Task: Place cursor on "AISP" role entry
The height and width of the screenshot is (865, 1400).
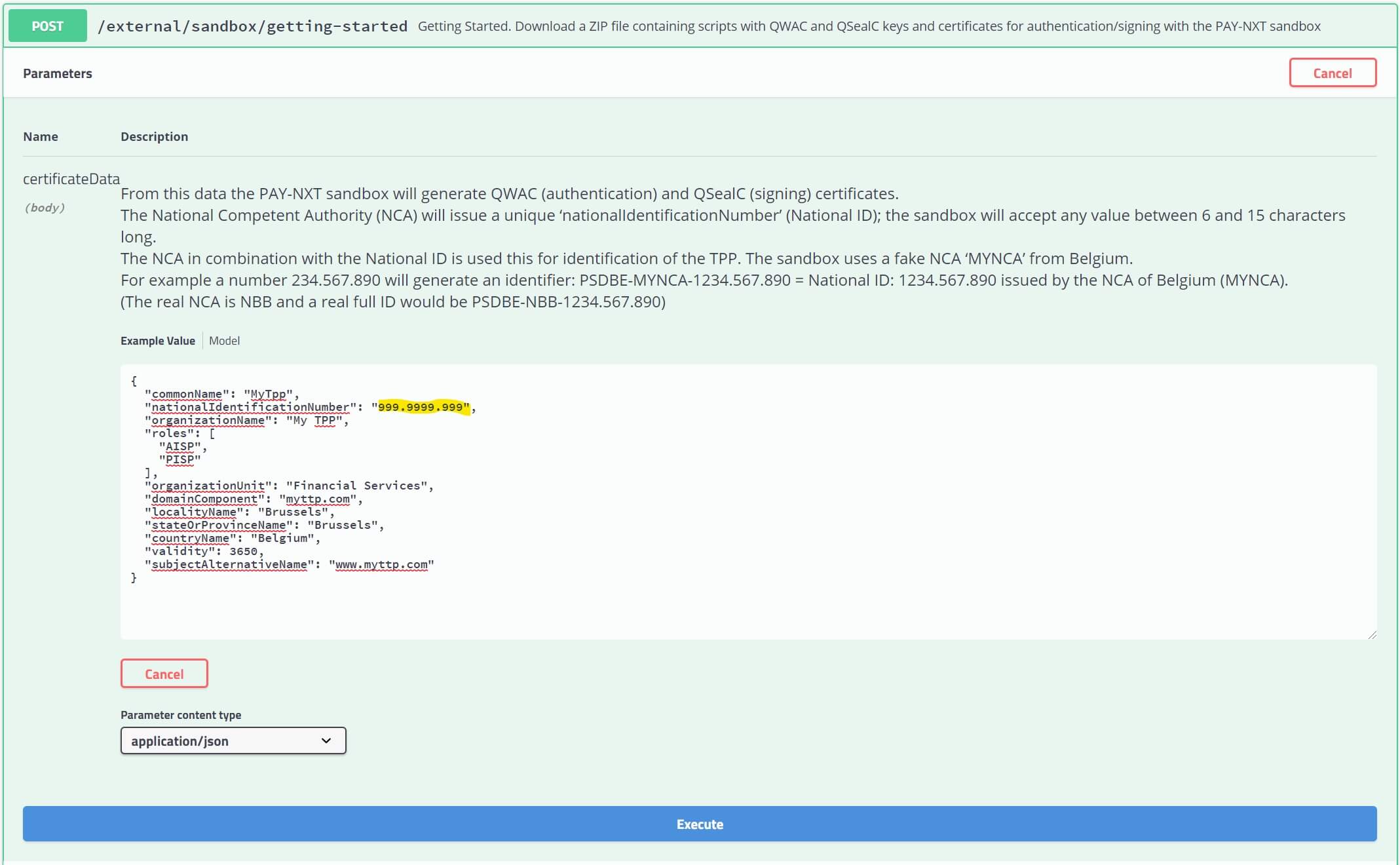Action: 180,446
